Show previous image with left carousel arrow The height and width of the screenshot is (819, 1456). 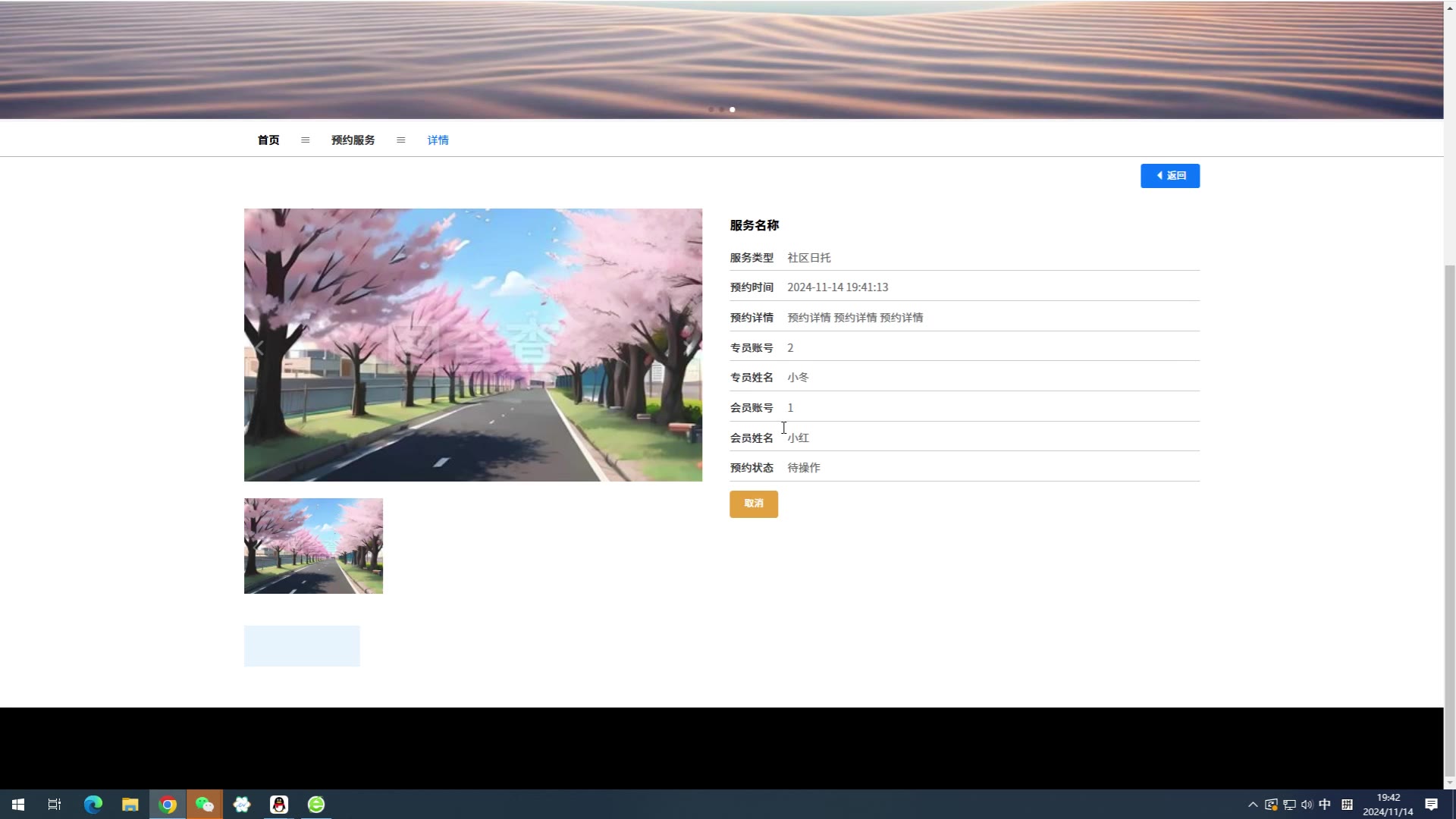pos(259,347)
